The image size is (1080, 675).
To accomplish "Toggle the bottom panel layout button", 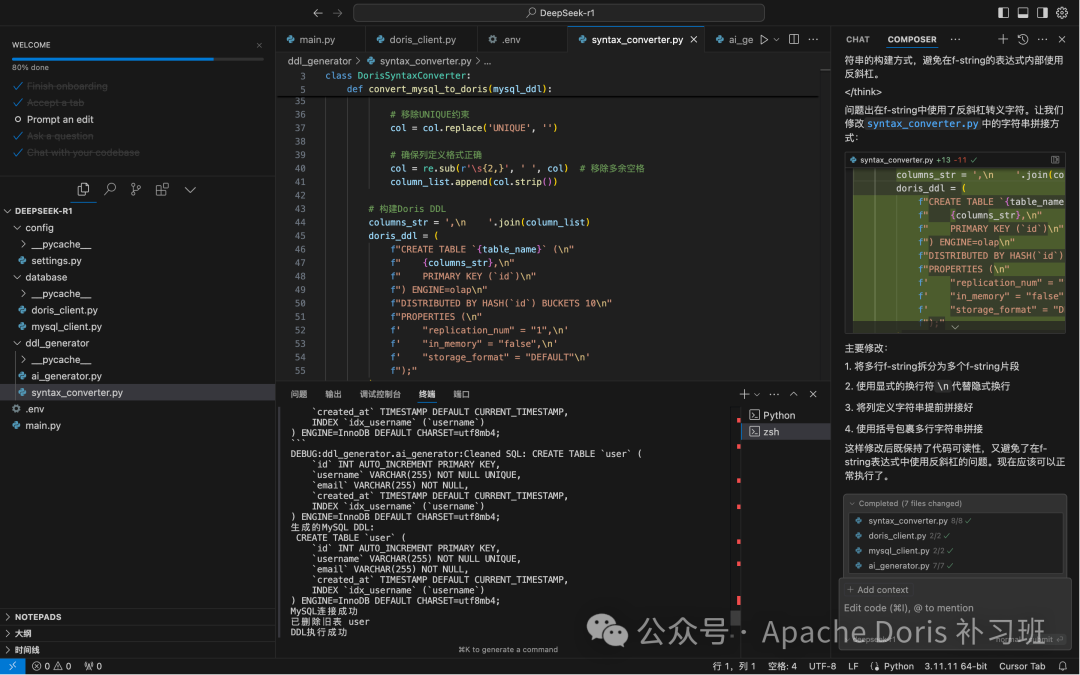I will tap(1023, 13).
